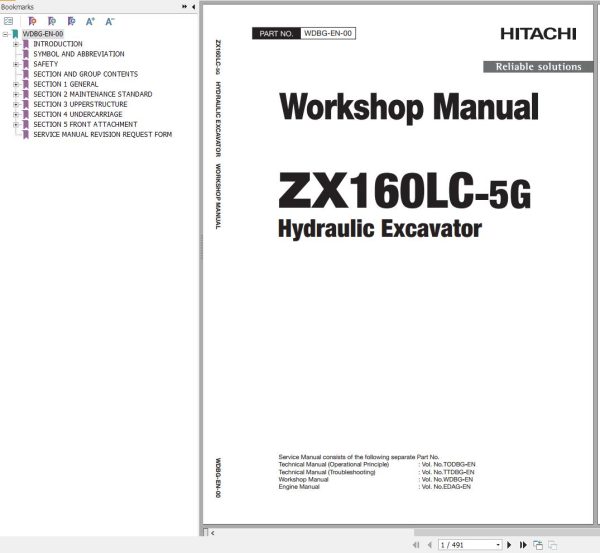Click the go to previous view icon
The image size is (600, 553).
tap(538, 545)
